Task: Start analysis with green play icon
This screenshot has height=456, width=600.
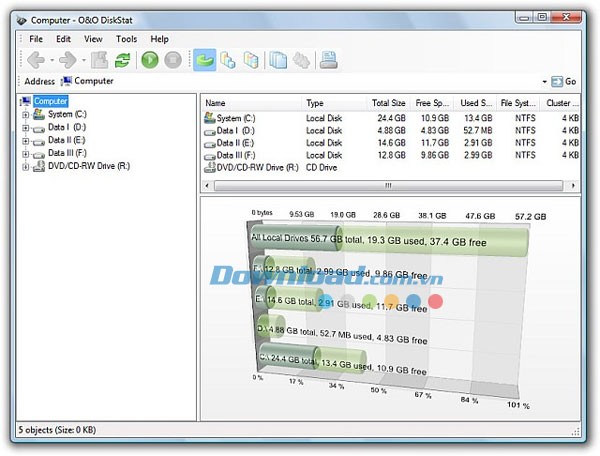Action: coord(150,61)
